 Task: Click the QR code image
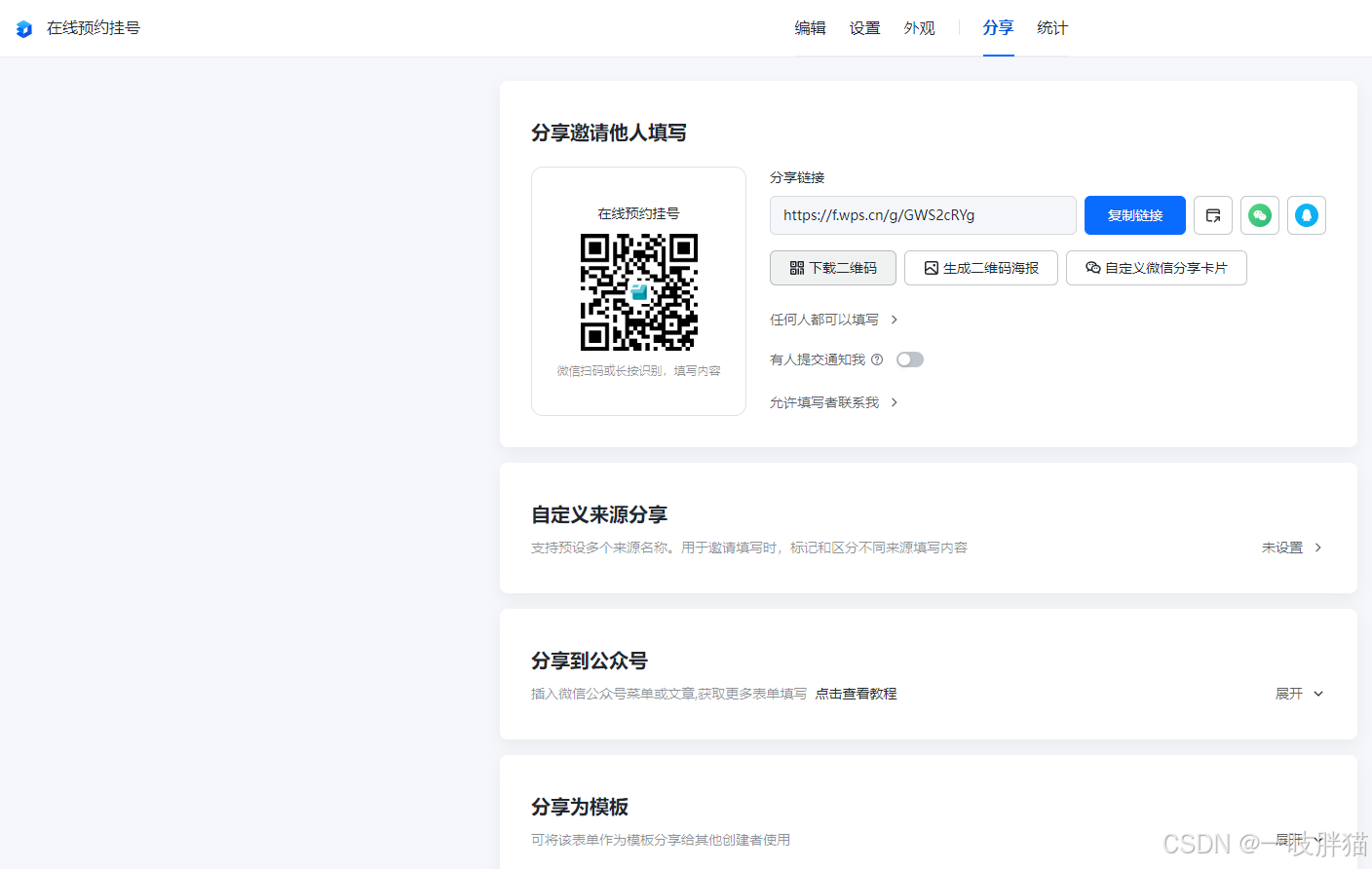(x=639, y=291)
